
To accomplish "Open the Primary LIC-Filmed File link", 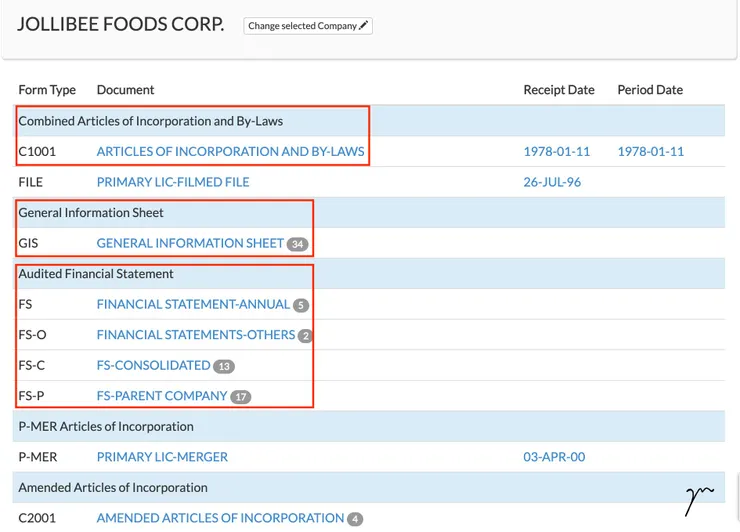I will click(173, 182).
